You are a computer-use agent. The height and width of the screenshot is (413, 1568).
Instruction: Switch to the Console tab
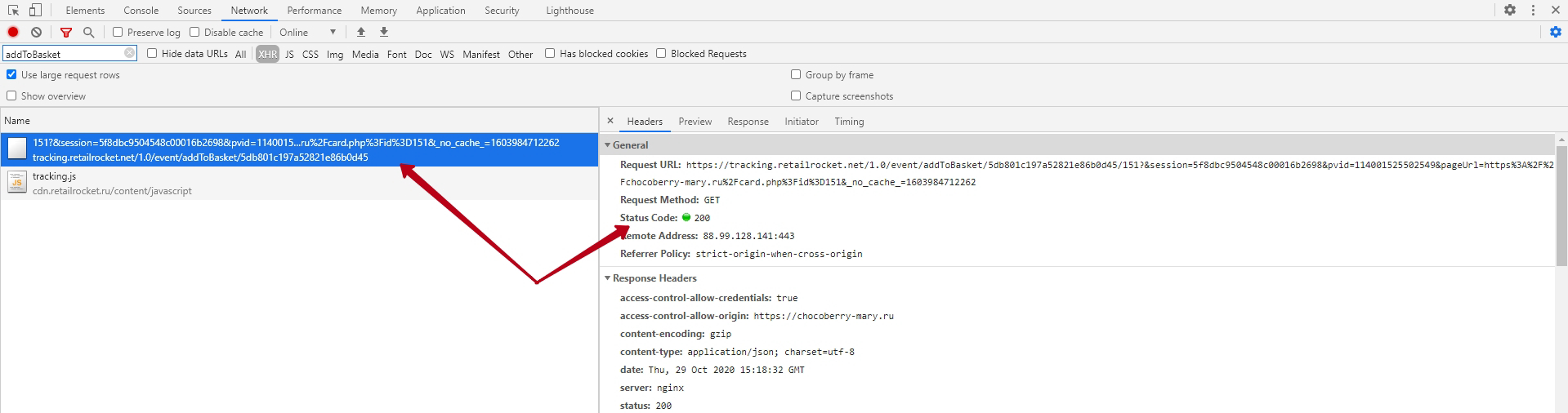141,11
